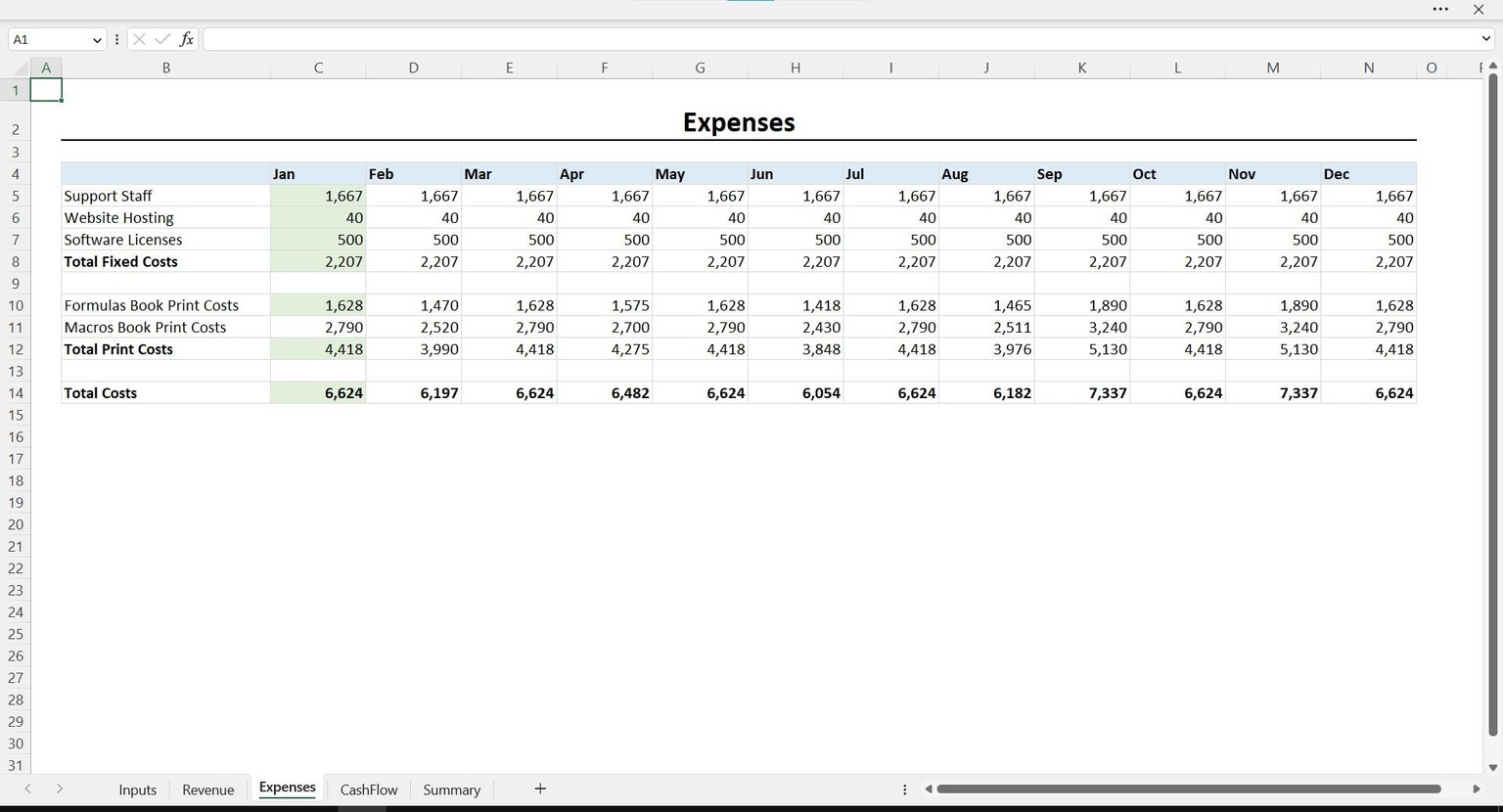
Task: Click Jan Total Costs value 6,624
Action: click(x=318, y=393)
